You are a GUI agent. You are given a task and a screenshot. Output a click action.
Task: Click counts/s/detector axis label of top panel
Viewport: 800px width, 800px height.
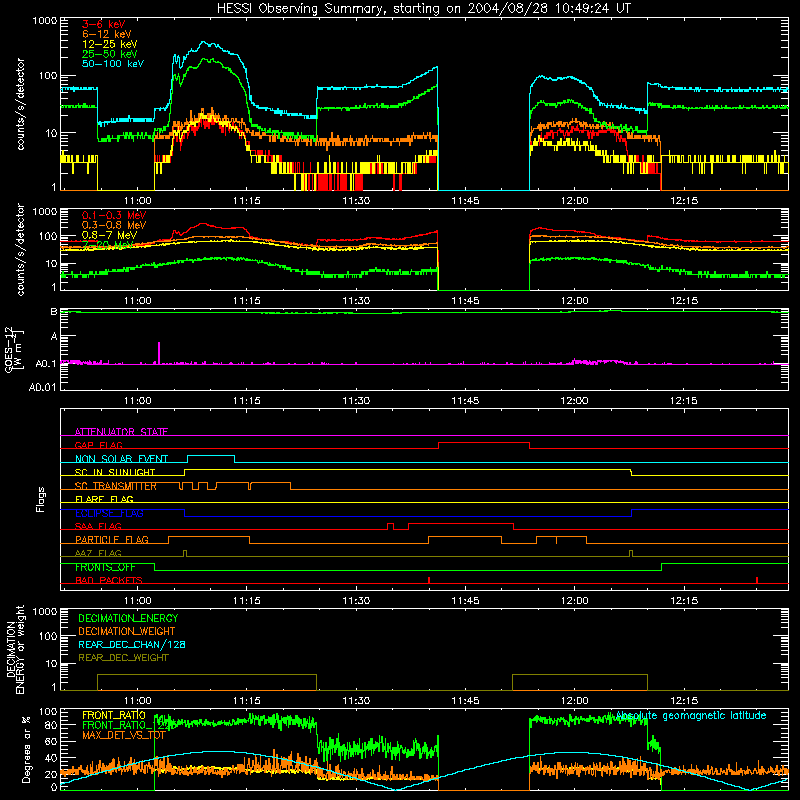[20, 104]
